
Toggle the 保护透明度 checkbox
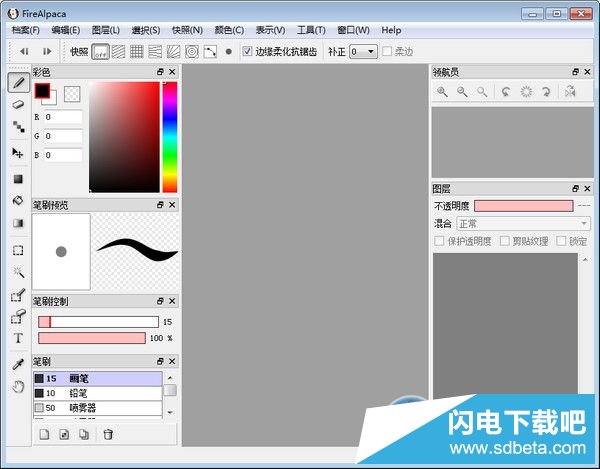pos(439,241)
